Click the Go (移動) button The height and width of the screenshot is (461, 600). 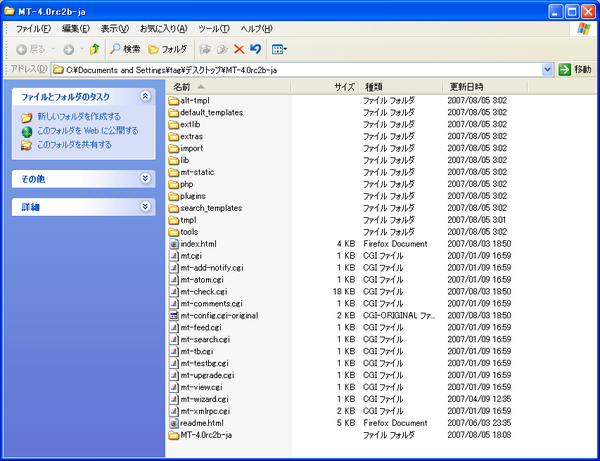[x=575, y=70]
